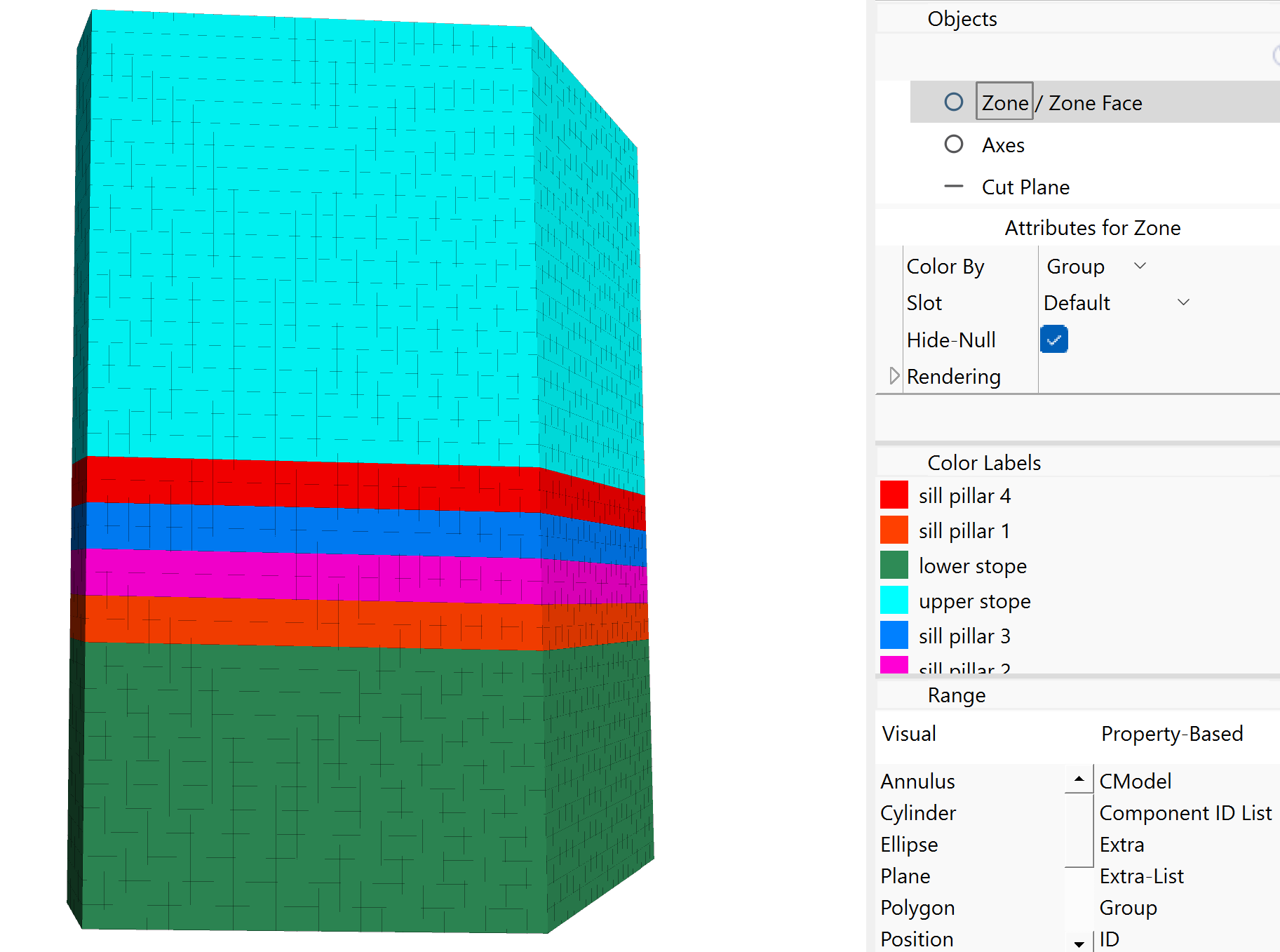This screenshot has height=952, width=1280.
Task: Expand the Rendering attributes section
Action: 894,376
